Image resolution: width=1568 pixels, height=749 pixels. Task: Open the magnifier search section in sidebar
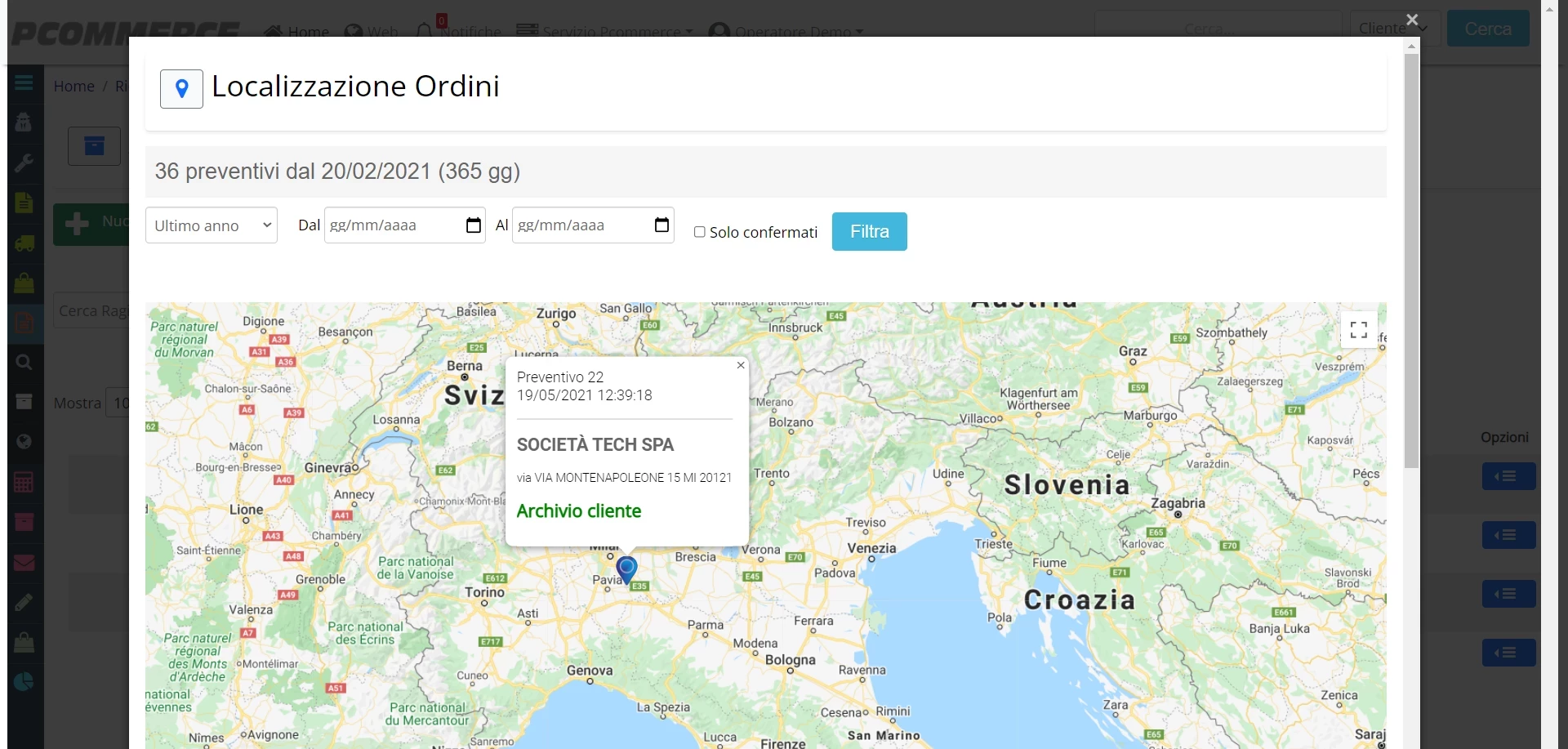click(x=24, y=362)
